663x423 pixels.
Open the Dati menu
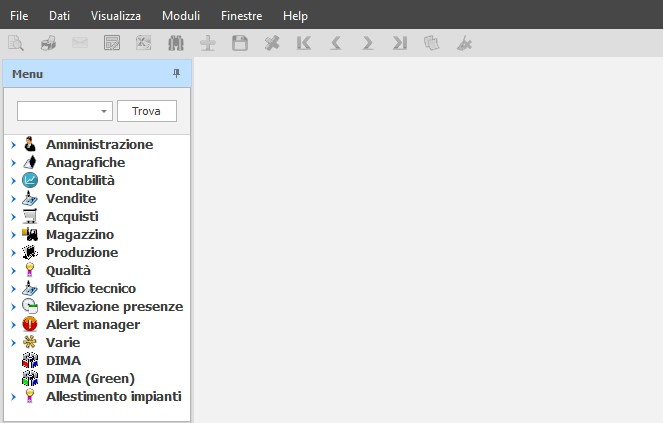[59, 16]
